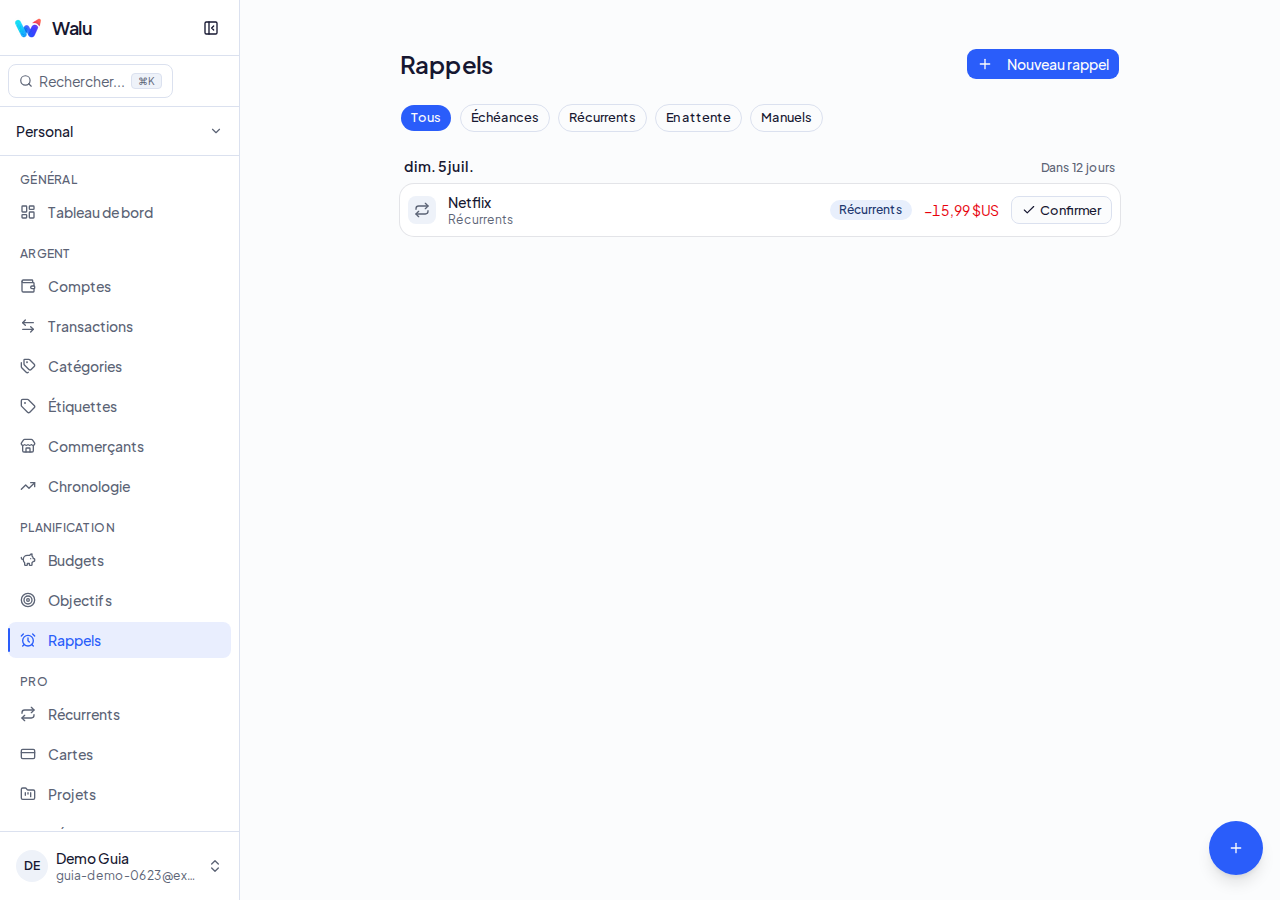This screenshot has width=1280, height=900.
Task: Click the Rappels alarm clock icon
Action: pos(28,640)
